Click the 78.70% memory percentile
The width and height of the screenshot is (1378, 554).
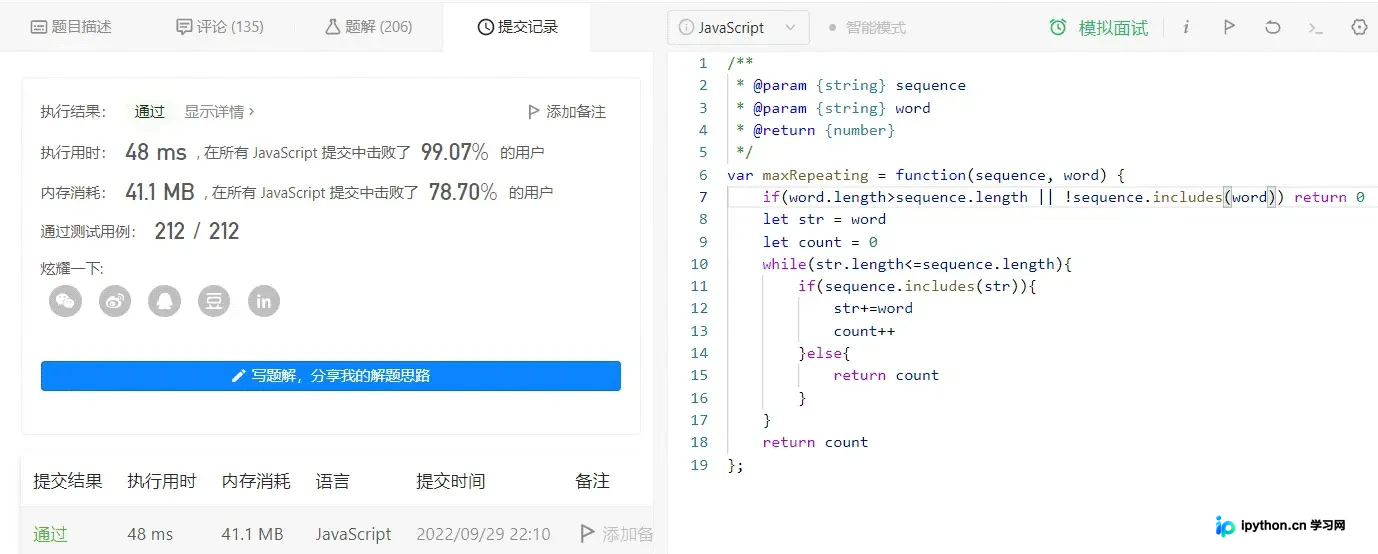click(x=463, y=192)
